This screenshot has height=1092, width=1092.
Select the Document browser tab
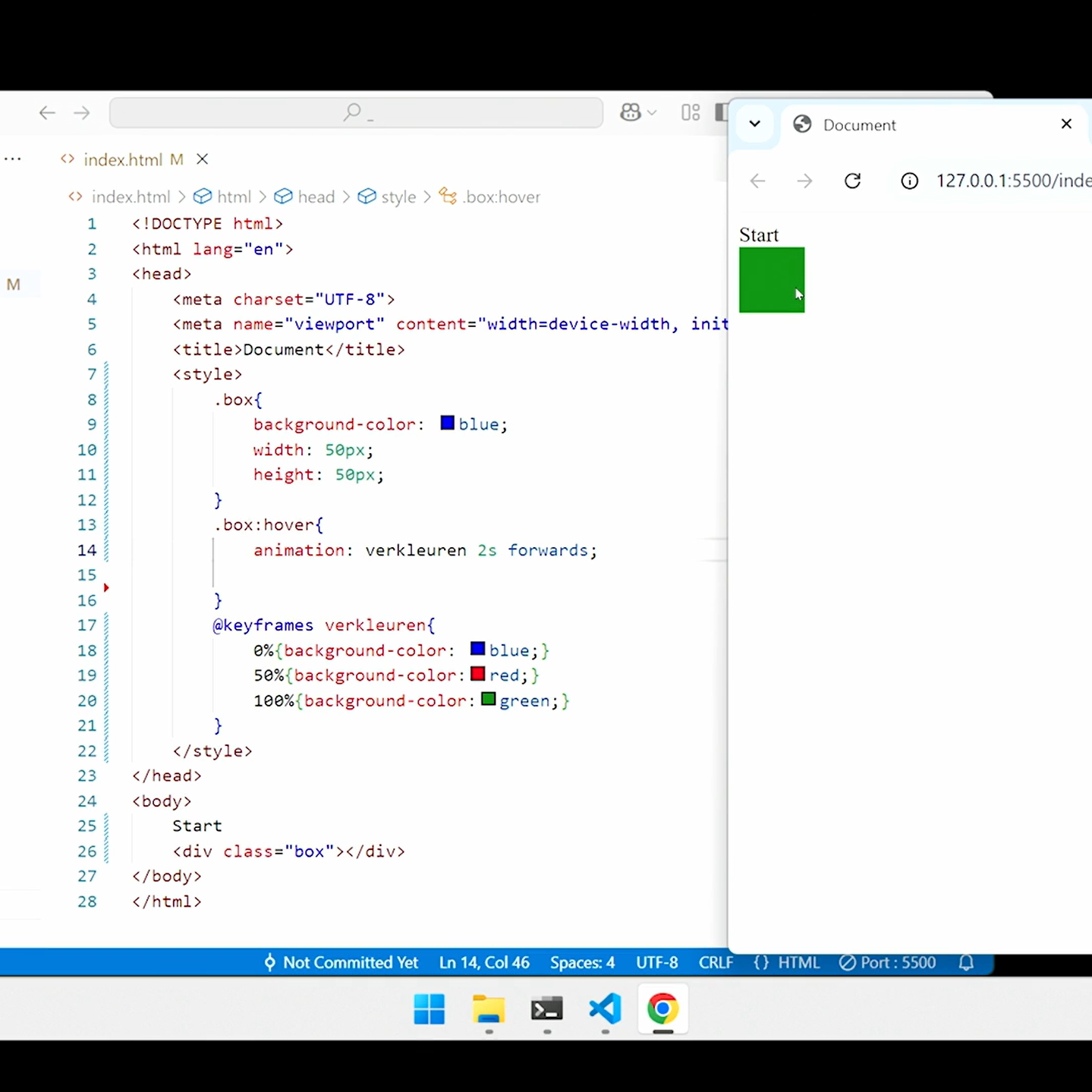pos(859,125)
